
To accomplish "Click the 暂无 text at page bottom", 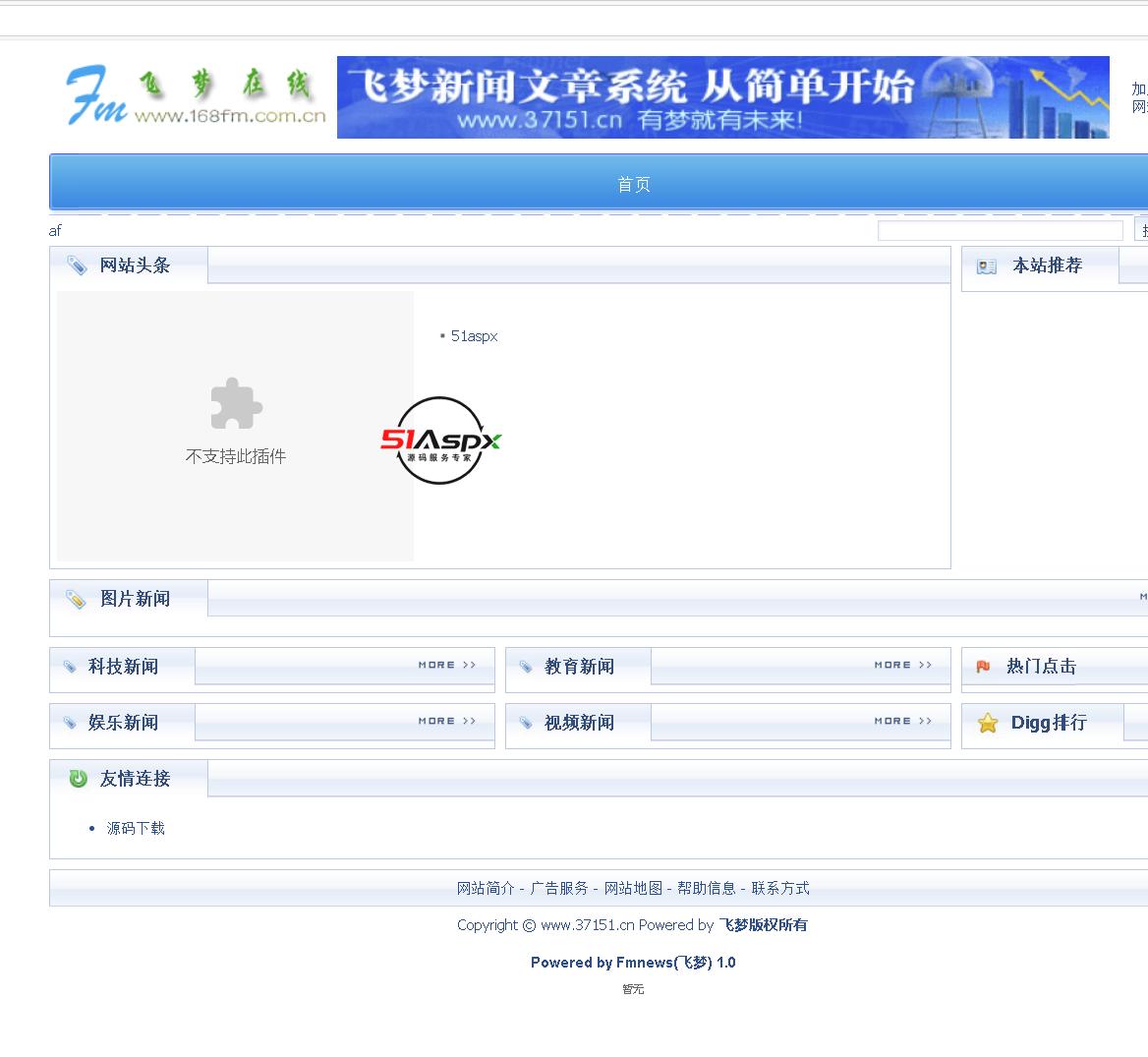I will pyautogui.click(x=633, y=989).
